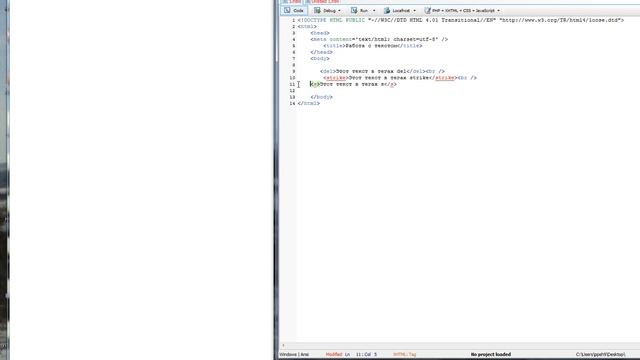Click the HTML Tag status bar entry

404,354
